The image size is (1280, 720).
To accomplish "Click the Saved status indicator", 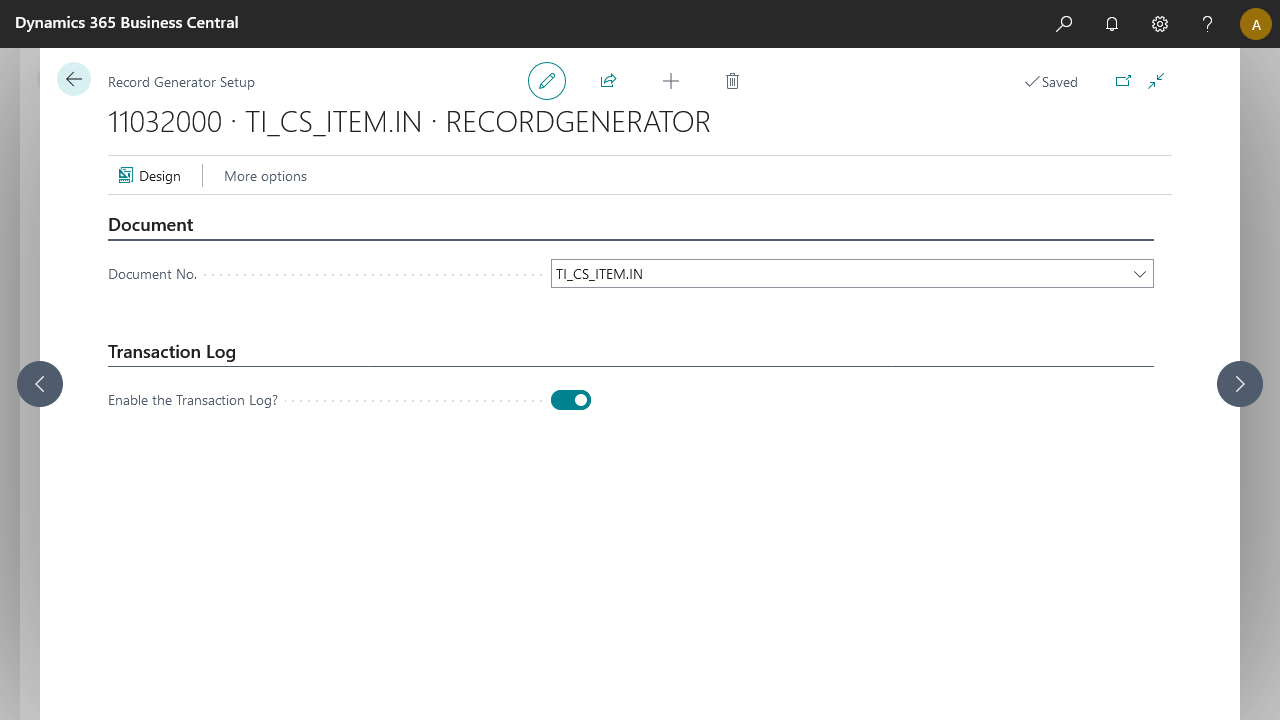I will (1051, 82).
